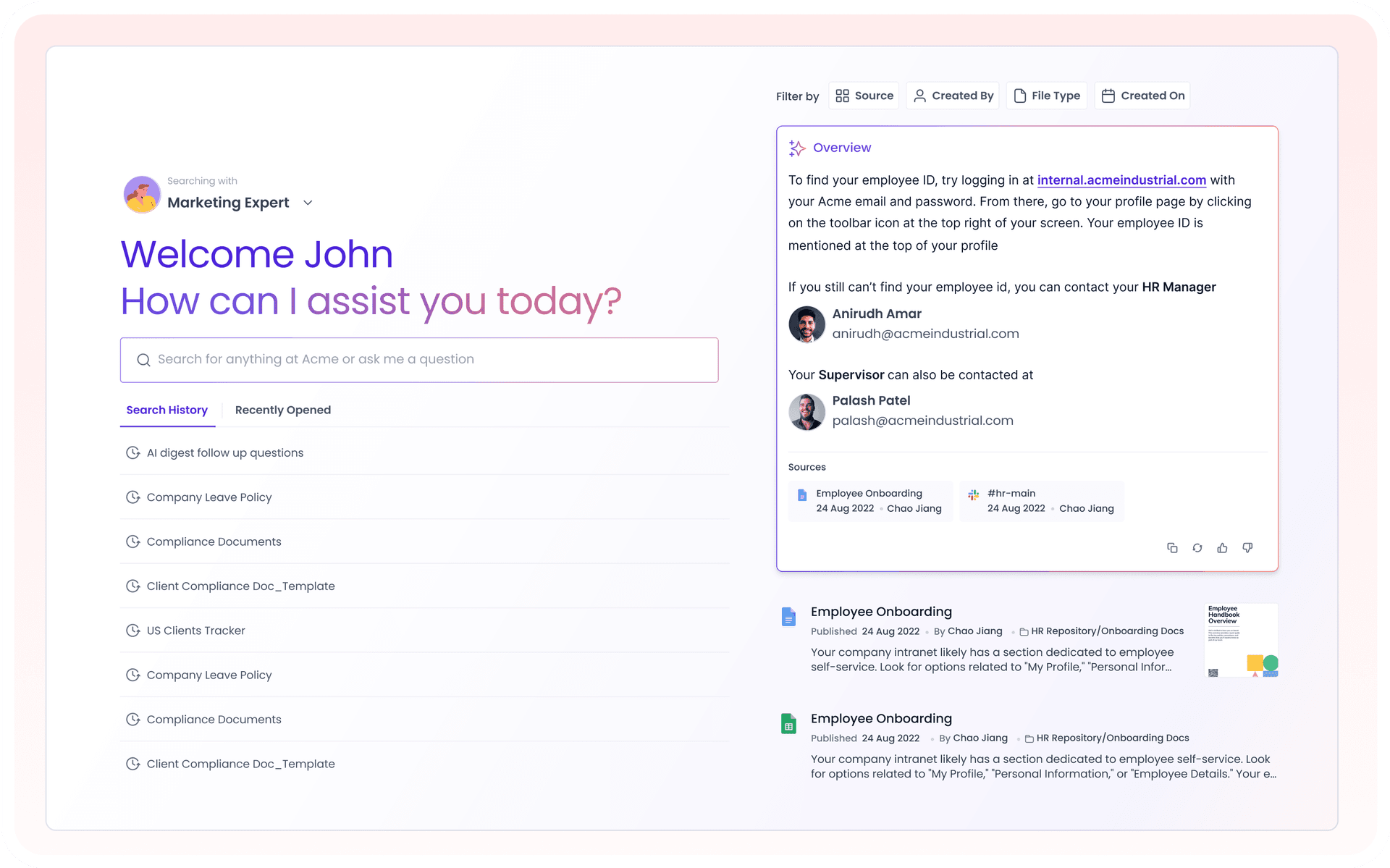Click the history icon beside US Clients Tracker
Image resolution: width=1390 pixels, height=868 pixels.
(133, 630)
